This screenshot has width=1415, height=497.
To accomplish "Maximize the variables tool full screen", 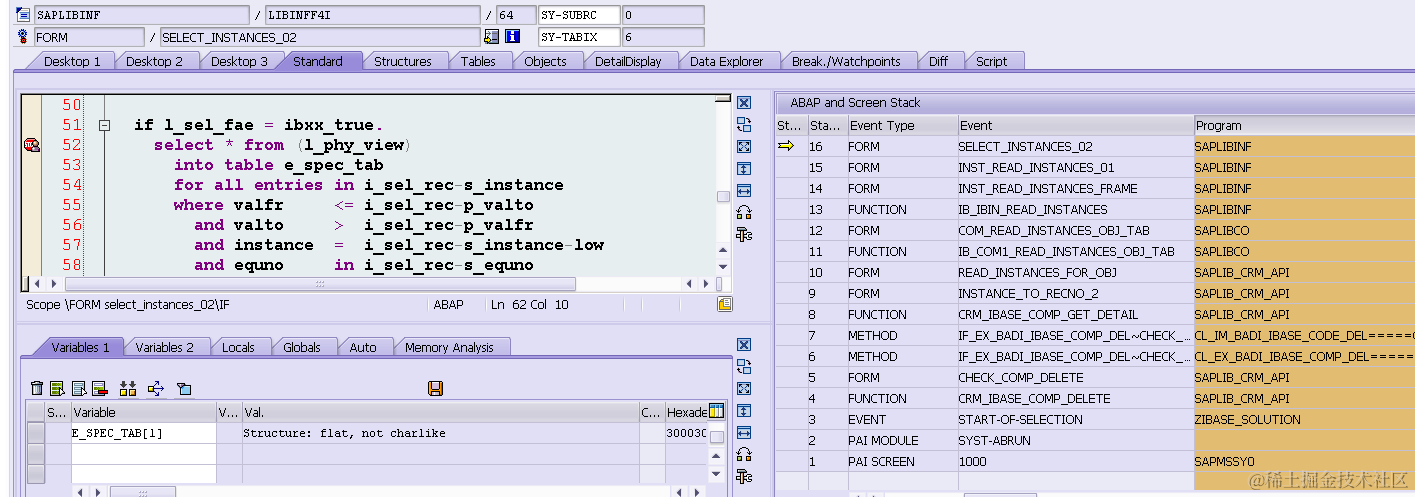I will [x=743, y=389].
